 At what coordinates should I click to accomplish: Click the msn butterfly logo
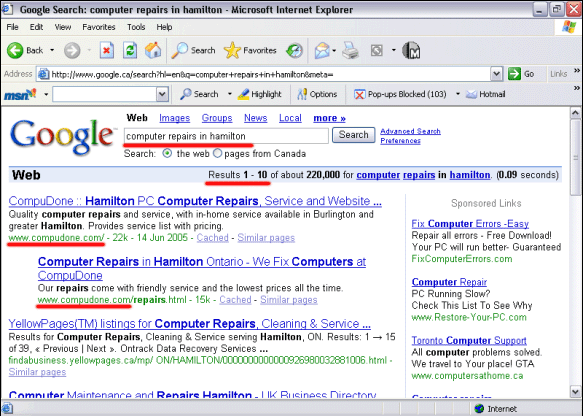coord(20,95)
